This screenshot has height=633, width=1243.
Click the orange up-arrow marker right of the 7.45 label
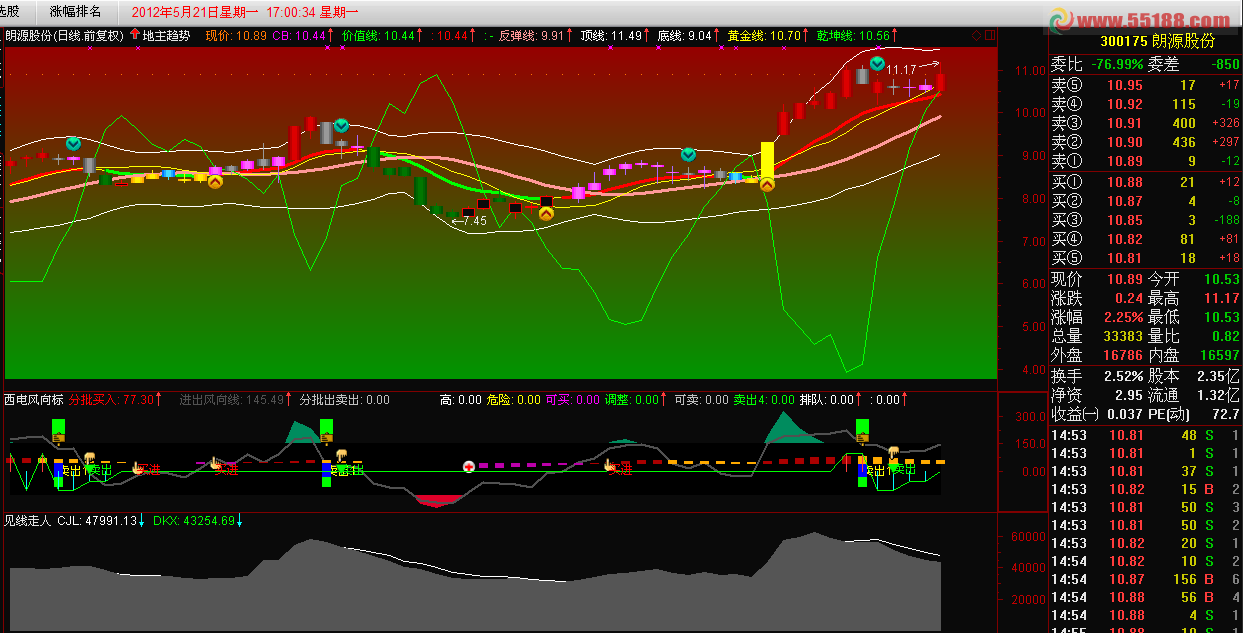pyautogui.click(x=546, y=213)
